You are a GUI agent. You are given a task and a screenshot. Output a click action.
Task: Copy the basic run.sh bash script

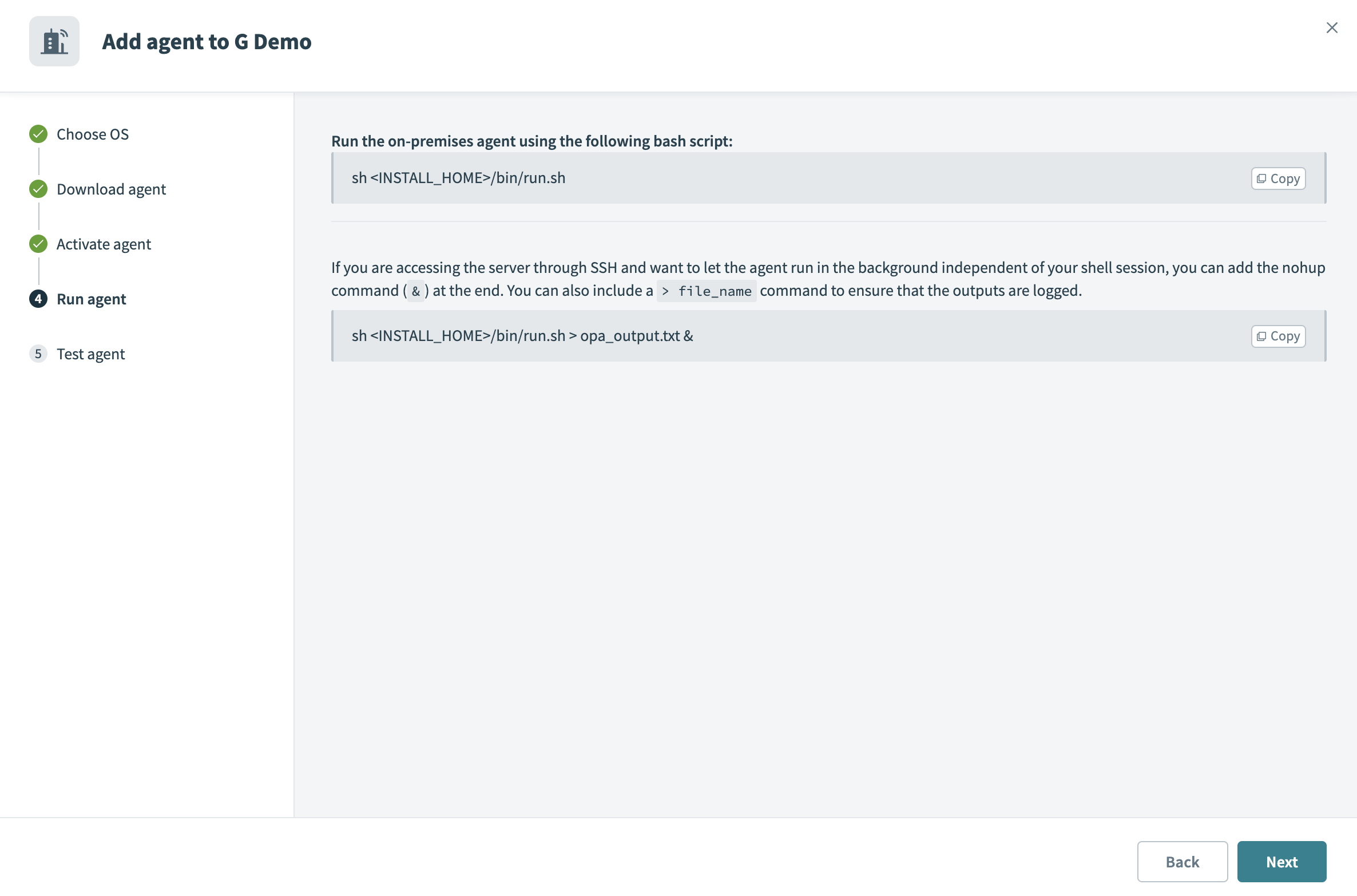[x=1278, y=178]
